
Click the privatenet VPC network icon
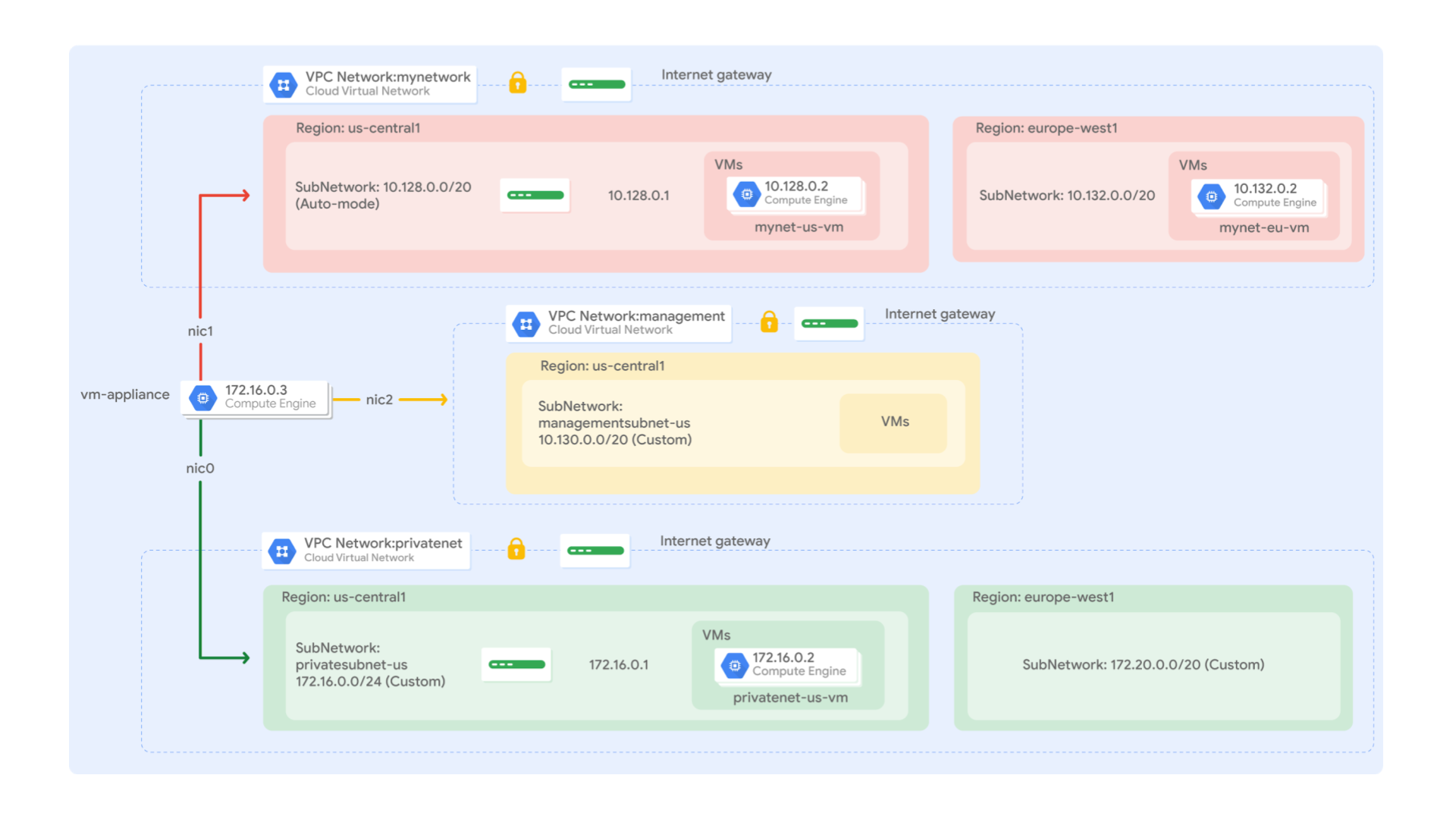pos(282,551)
